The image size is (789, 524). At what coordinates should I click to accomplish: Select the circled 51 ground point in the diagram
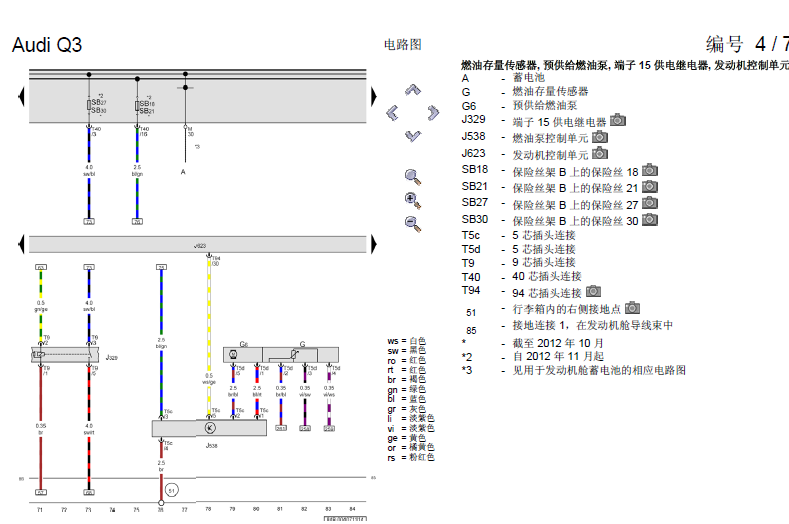172,490
